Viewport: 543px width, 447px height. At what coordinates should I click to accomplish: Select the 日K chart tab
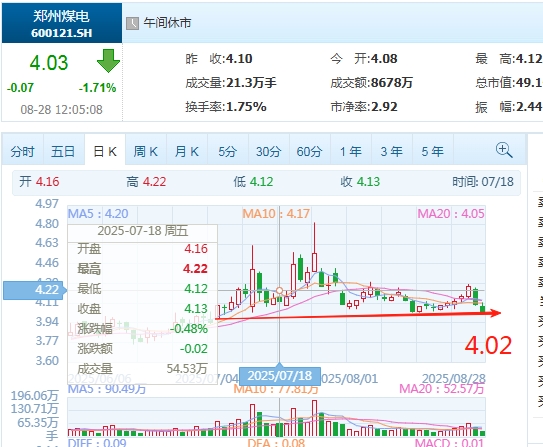105,152
